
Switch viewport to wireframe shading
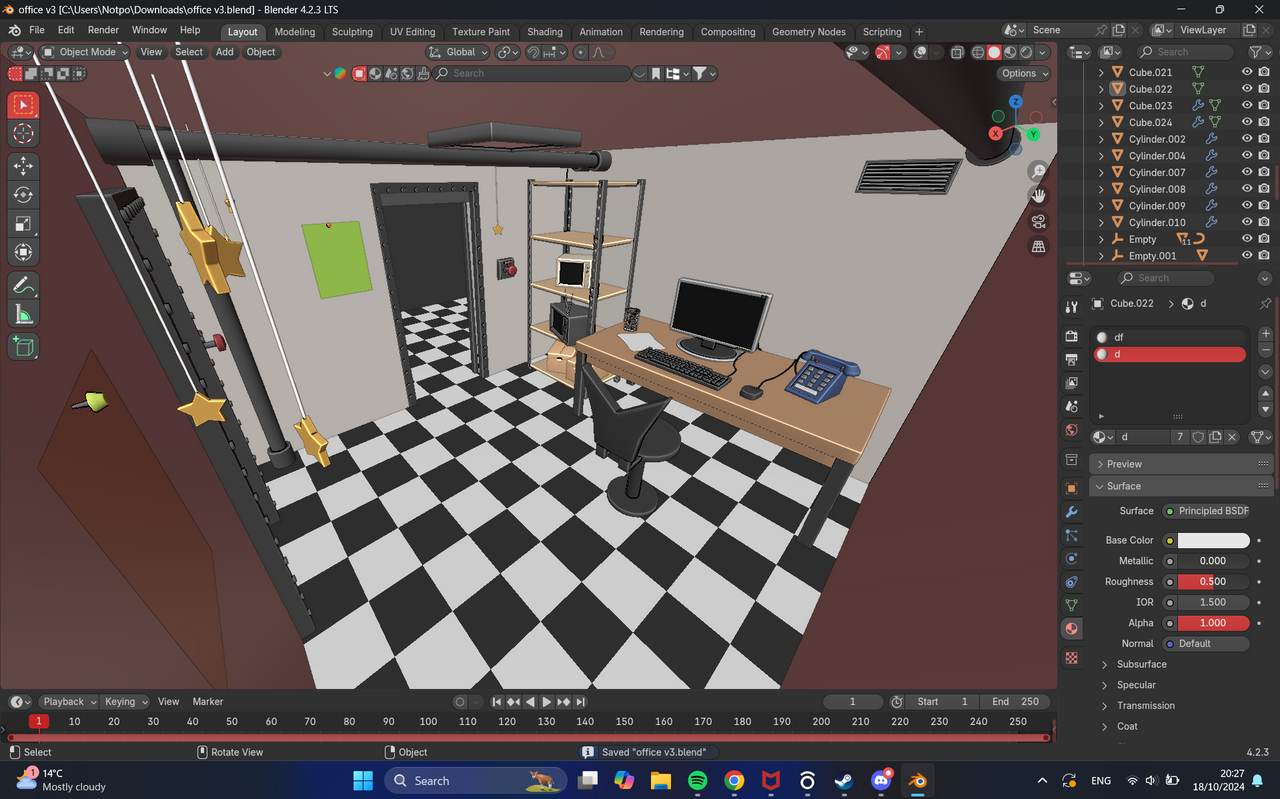[978, 52]
